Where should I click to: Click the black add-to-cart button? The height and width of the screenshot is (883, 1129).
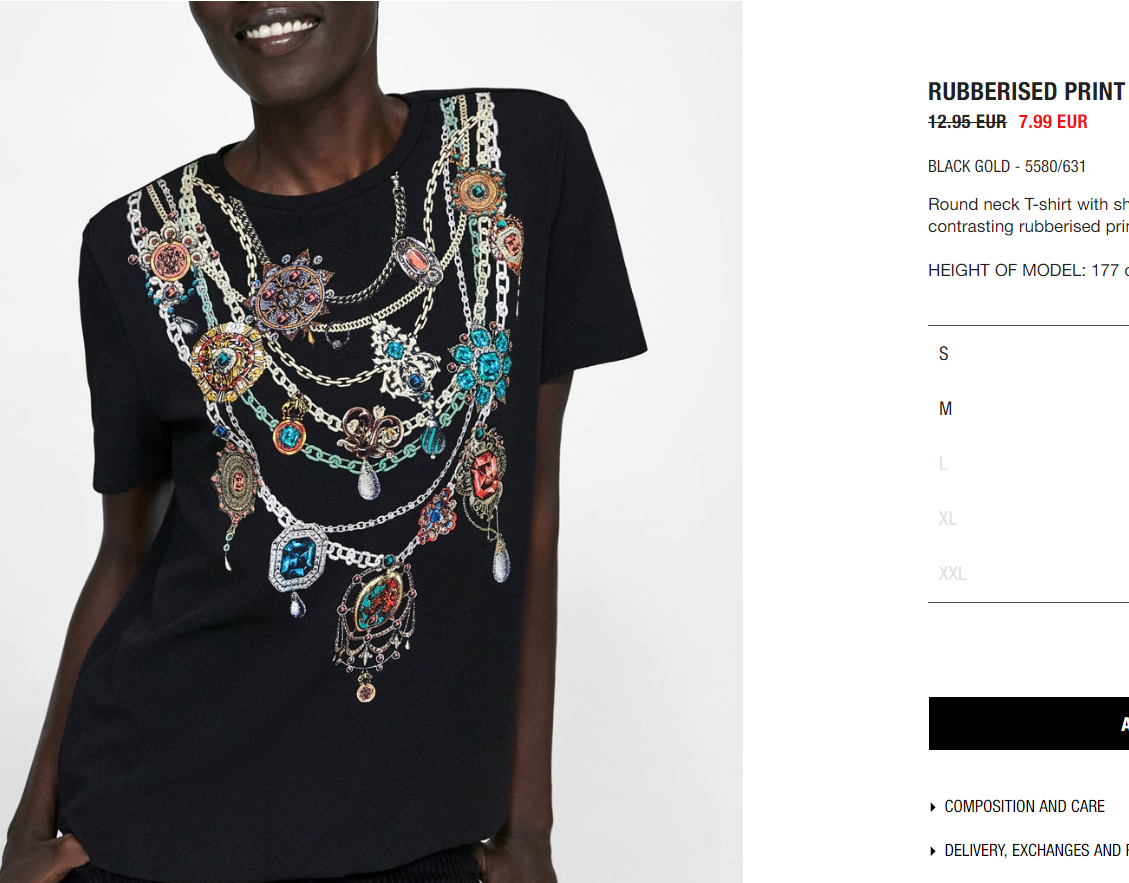point(1029,724)
